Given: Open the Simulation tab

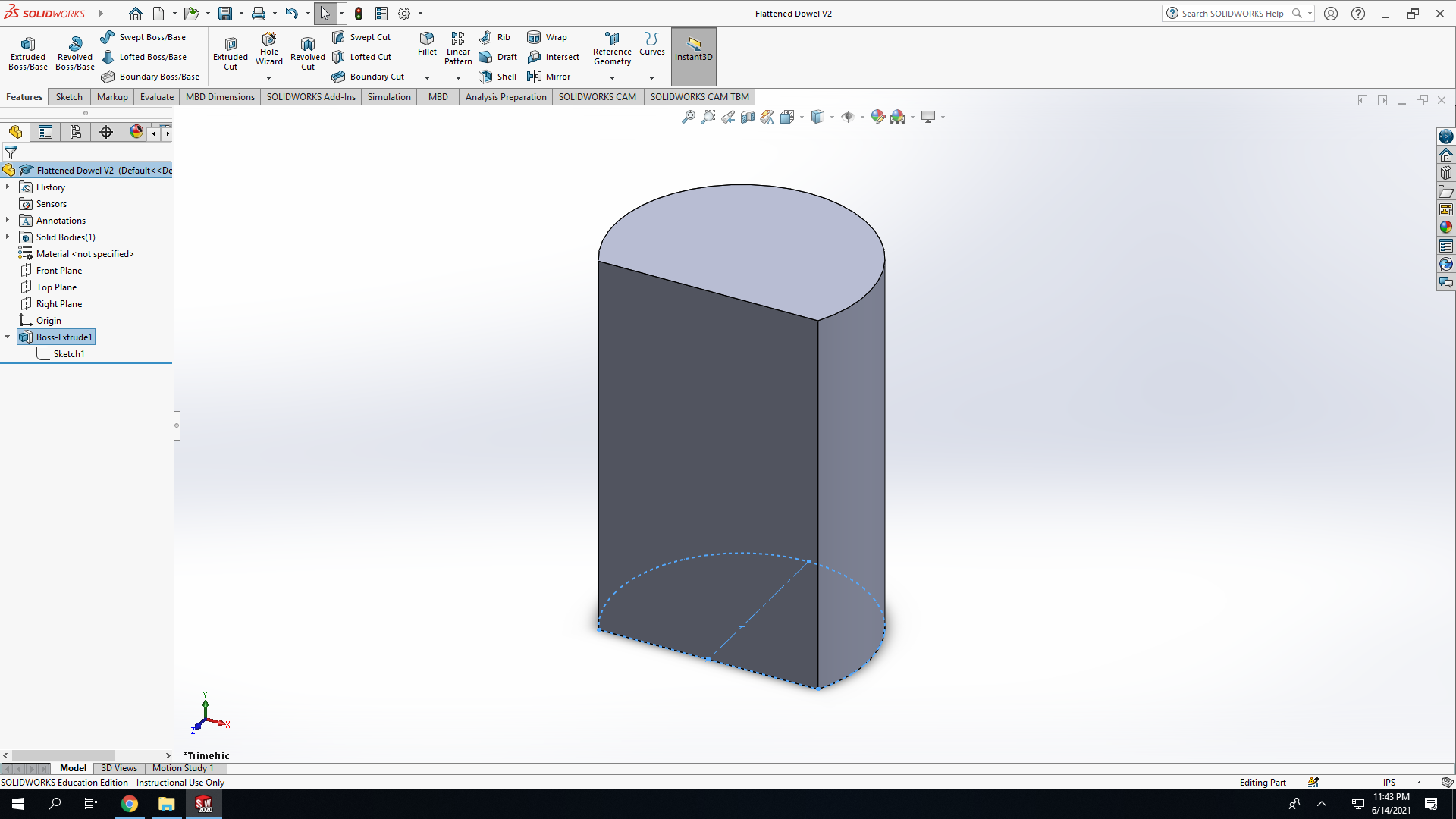Looking at the screenshot, I should 389,97.
